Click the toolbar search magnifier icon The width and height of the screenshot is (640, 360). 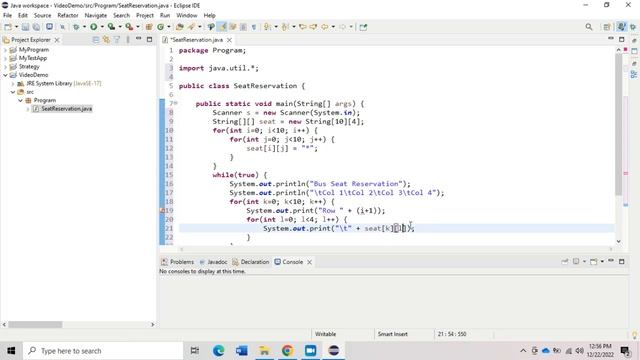point(589,27)
